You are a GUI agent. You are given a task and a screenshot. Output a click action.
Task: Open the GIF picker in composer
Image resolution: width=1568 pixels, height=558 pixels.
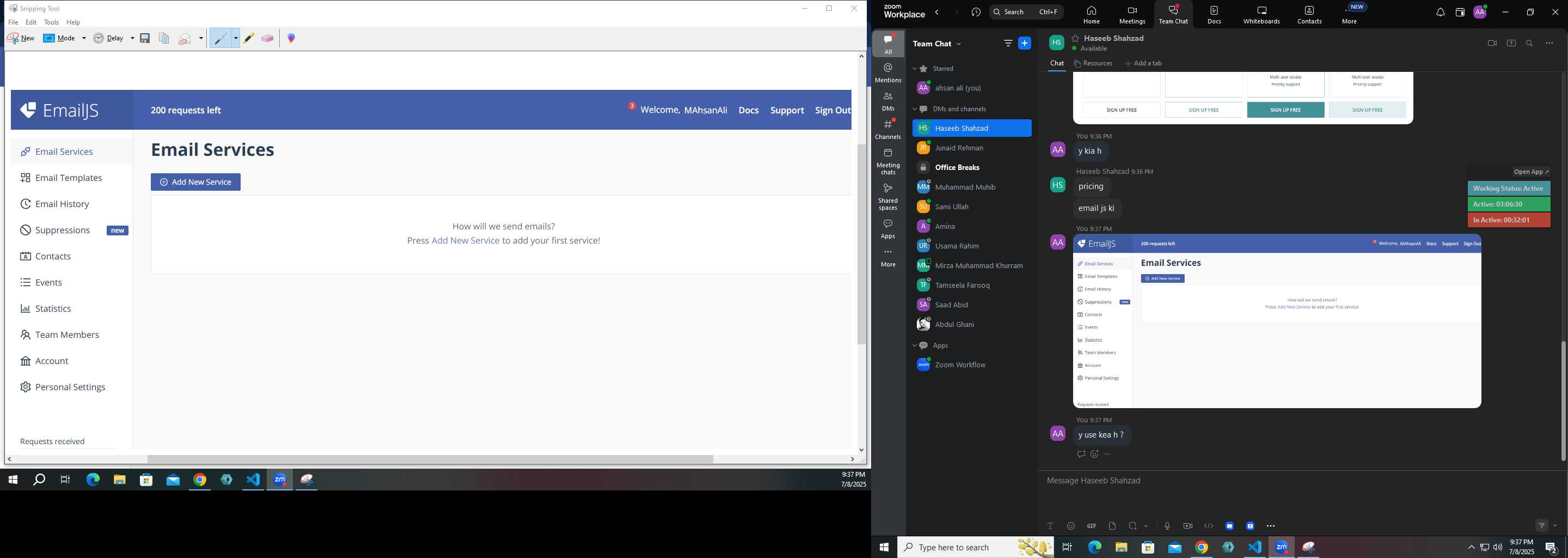pyautogui.click(x=1092, y=526)
